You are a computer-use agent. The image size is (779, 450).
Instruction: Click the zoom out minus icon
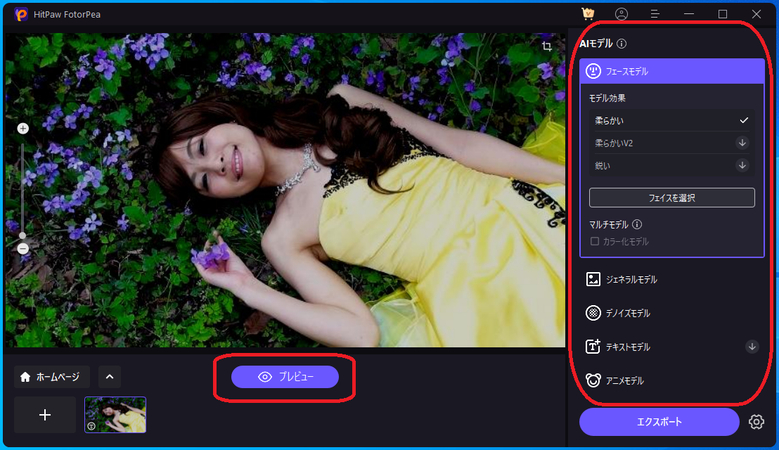click(x=23, y=247)
